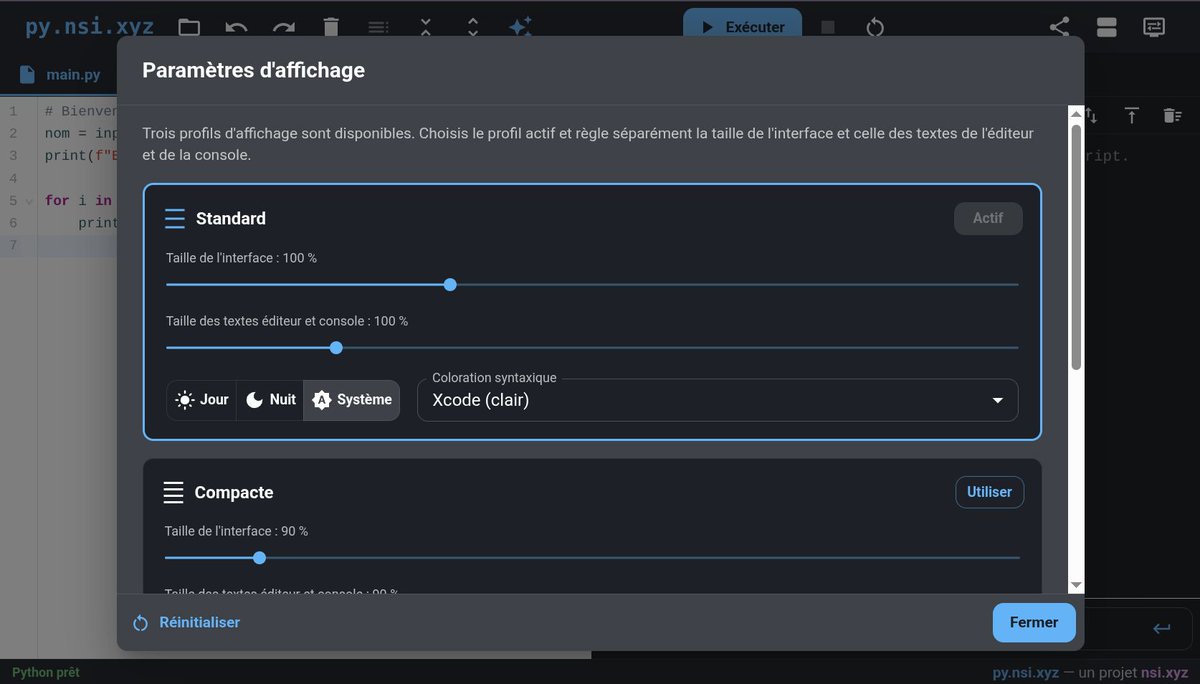1200x684 pixels.
Task: Open Coloration syntaxique dropdown Xcode (clair)
Action: point(717,400)
